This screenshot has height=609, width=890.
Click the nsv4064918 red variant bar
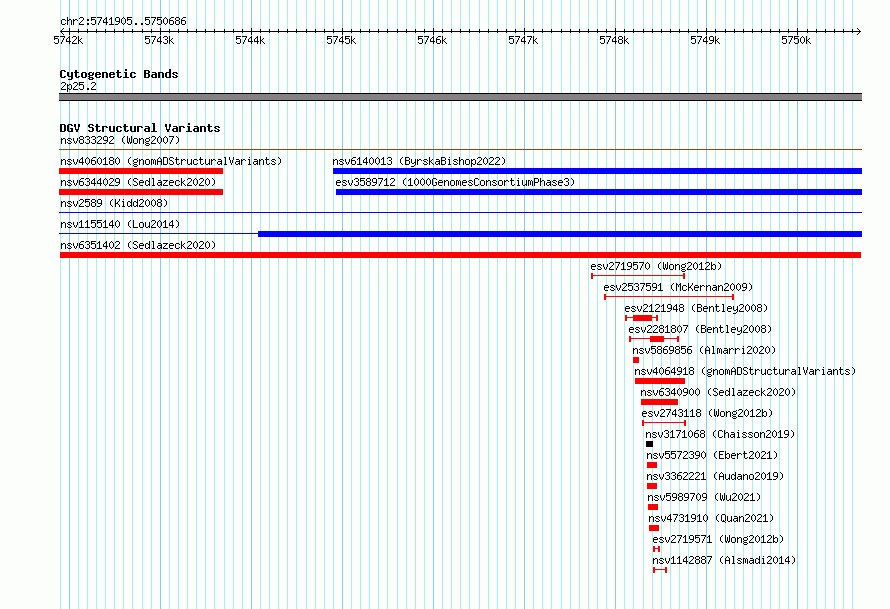coord(660,381)
